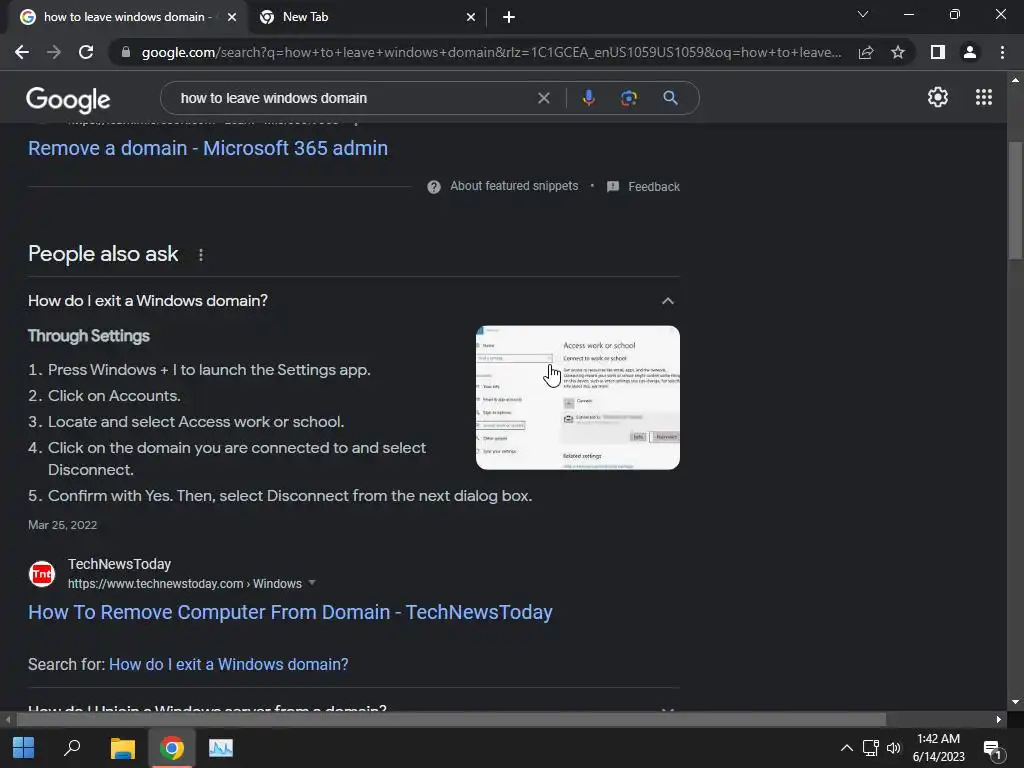
Task: Click the Feedback flag icon
Action: pos(613,187)
